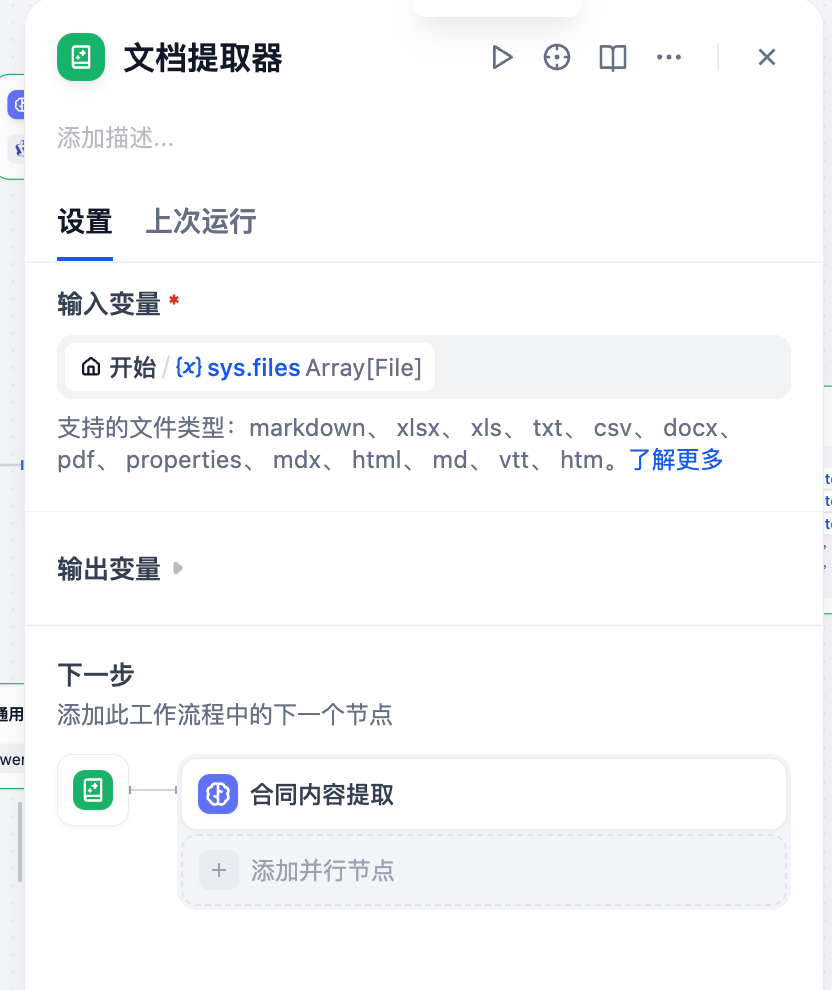Run this document extractor step
Screen dimensions: 832x990
[x=502, y=58]
